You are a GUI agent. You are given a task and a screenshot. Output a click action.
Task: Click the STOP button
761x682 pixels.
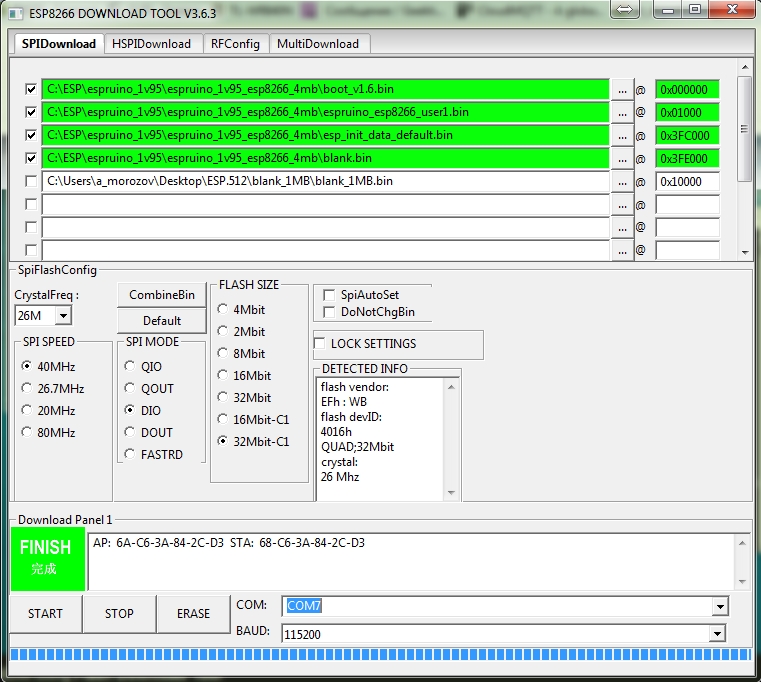point(119,614)
